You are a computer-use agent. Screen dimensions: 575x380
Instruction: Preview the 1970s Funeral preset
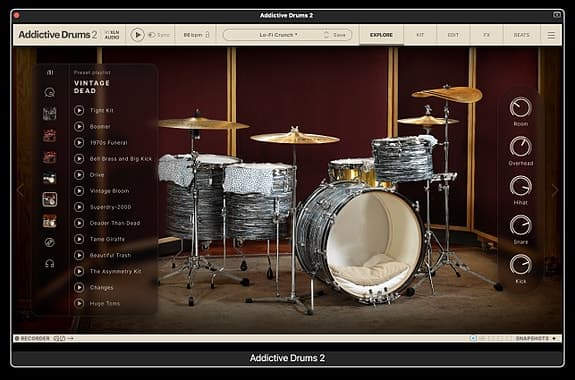pos(79,142)
